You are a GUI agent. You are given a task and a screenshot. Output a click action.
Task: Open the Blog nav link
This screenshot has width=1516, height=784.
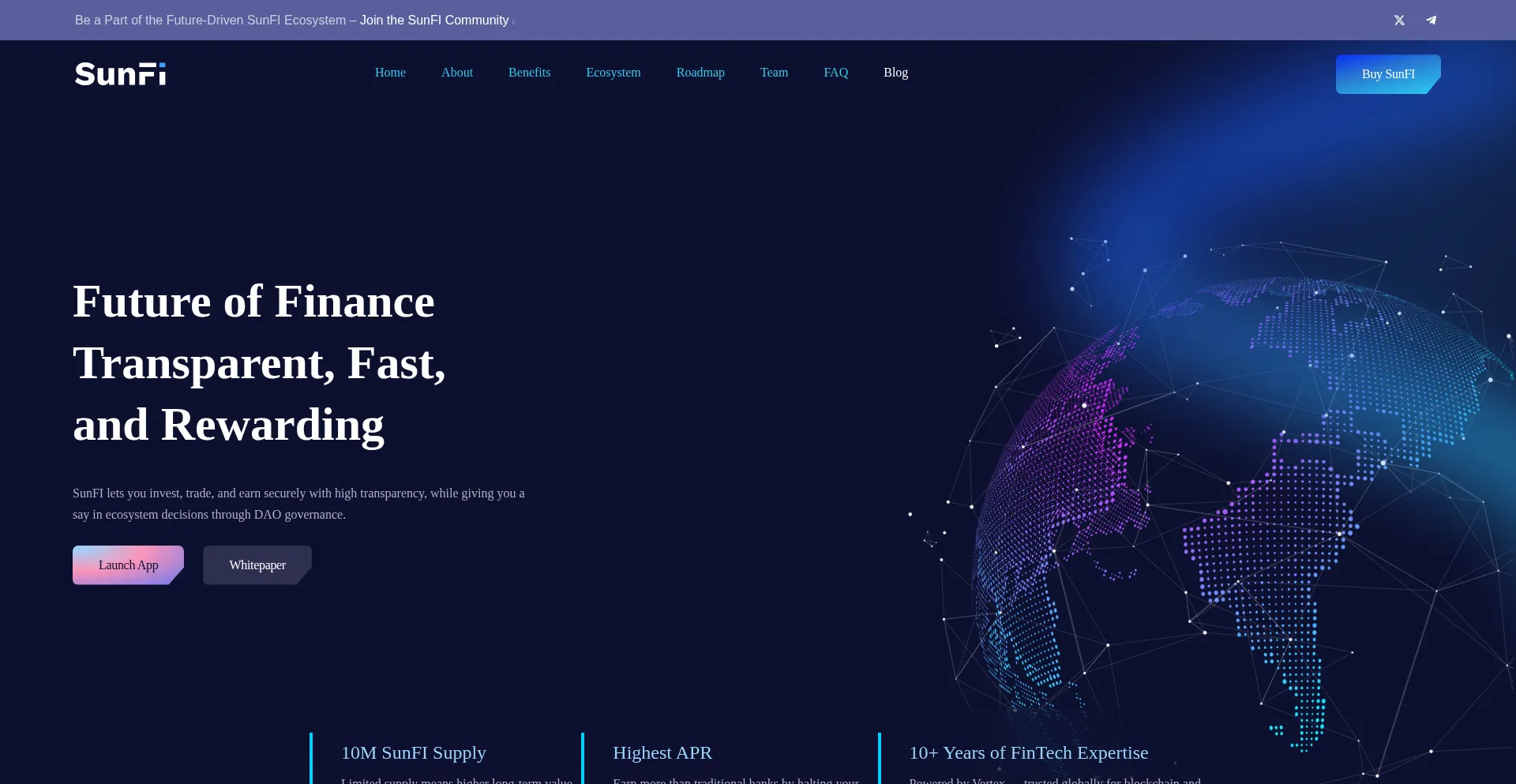tap(895, 73)
